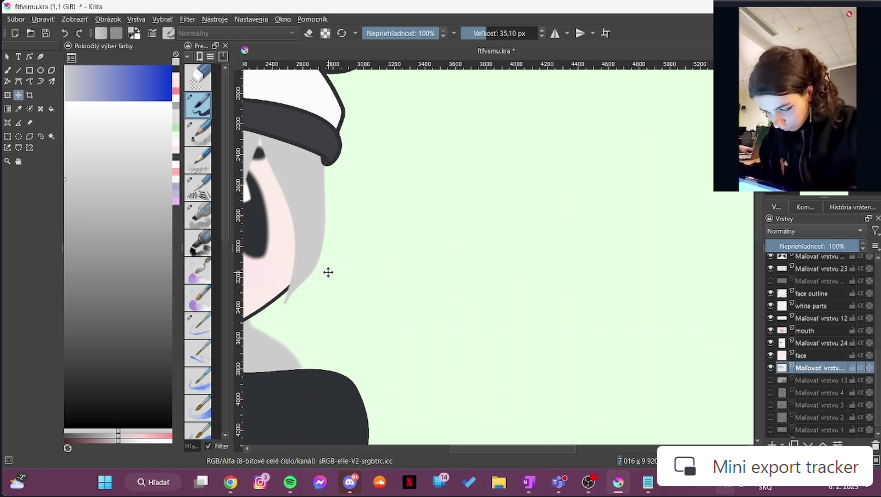Select the Text tool in the toolbox
Screen dimensions: 881x497
click(x=18, y=57)
